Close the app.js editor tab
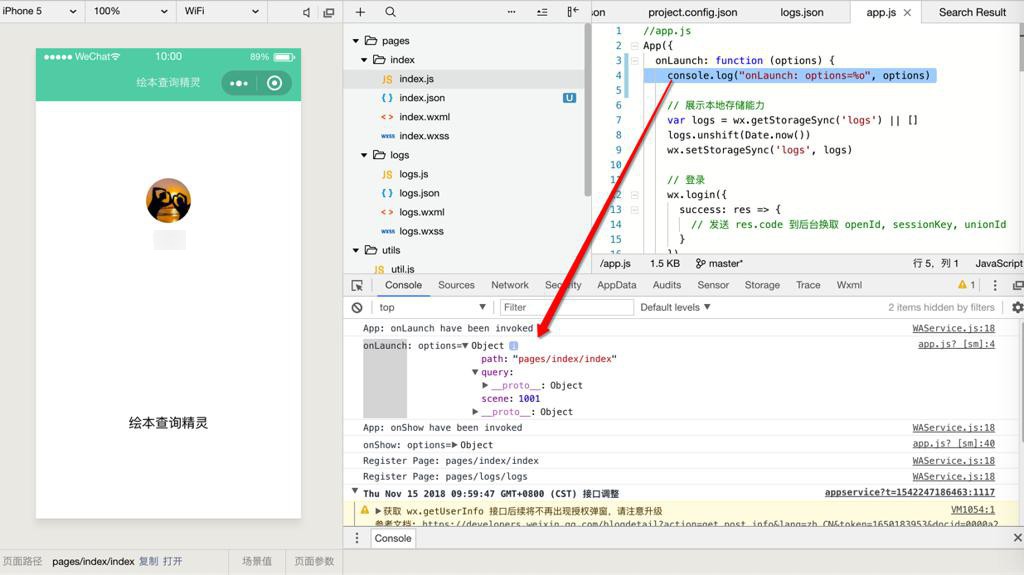 pos(907,12)
